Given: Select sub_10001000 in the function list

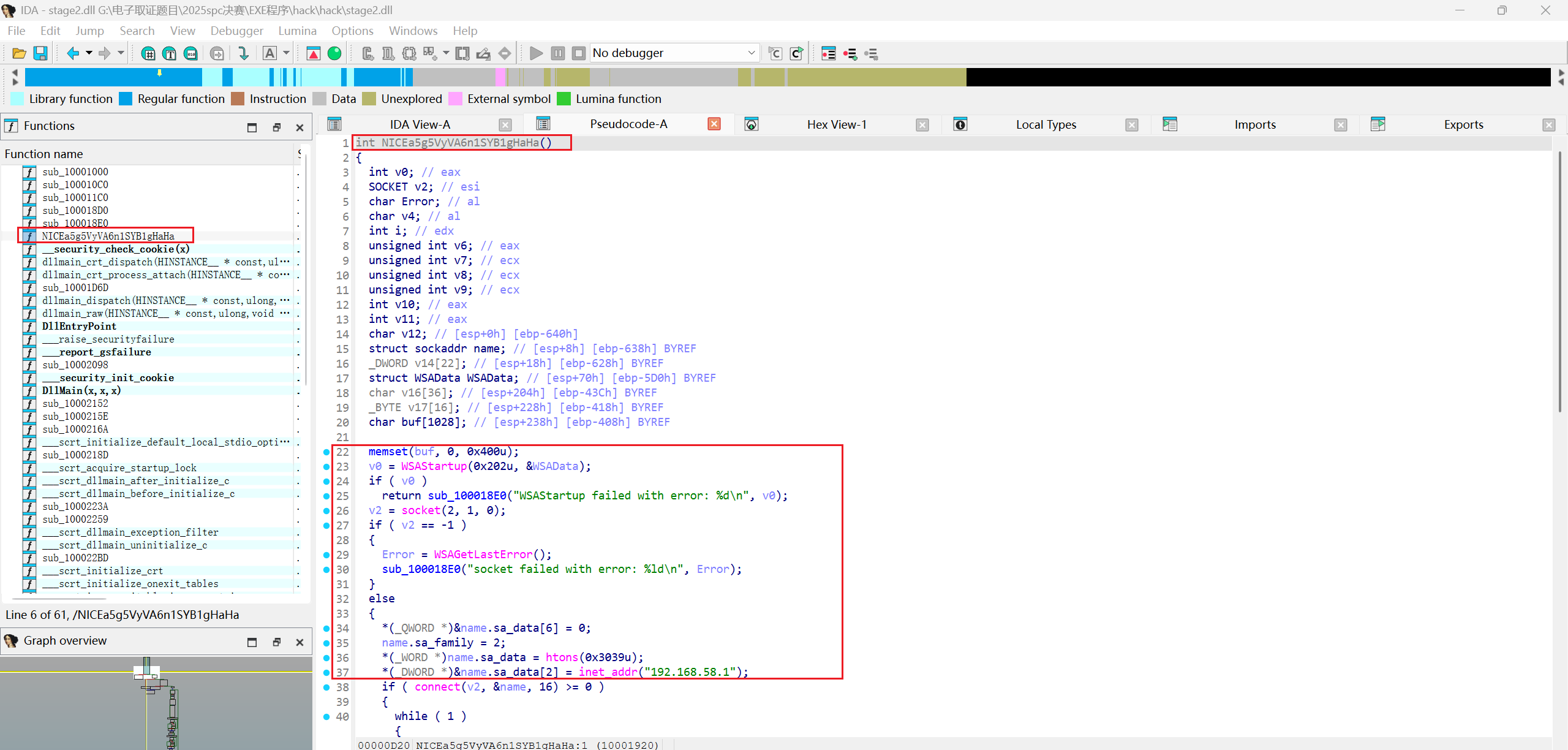Looking at the screenshot, I should coord(75,172).
